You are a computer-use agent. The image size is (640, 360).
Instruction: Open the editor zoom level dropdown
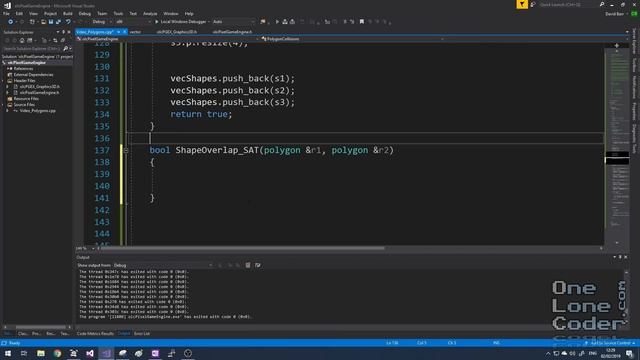click(x=84, y=248)
